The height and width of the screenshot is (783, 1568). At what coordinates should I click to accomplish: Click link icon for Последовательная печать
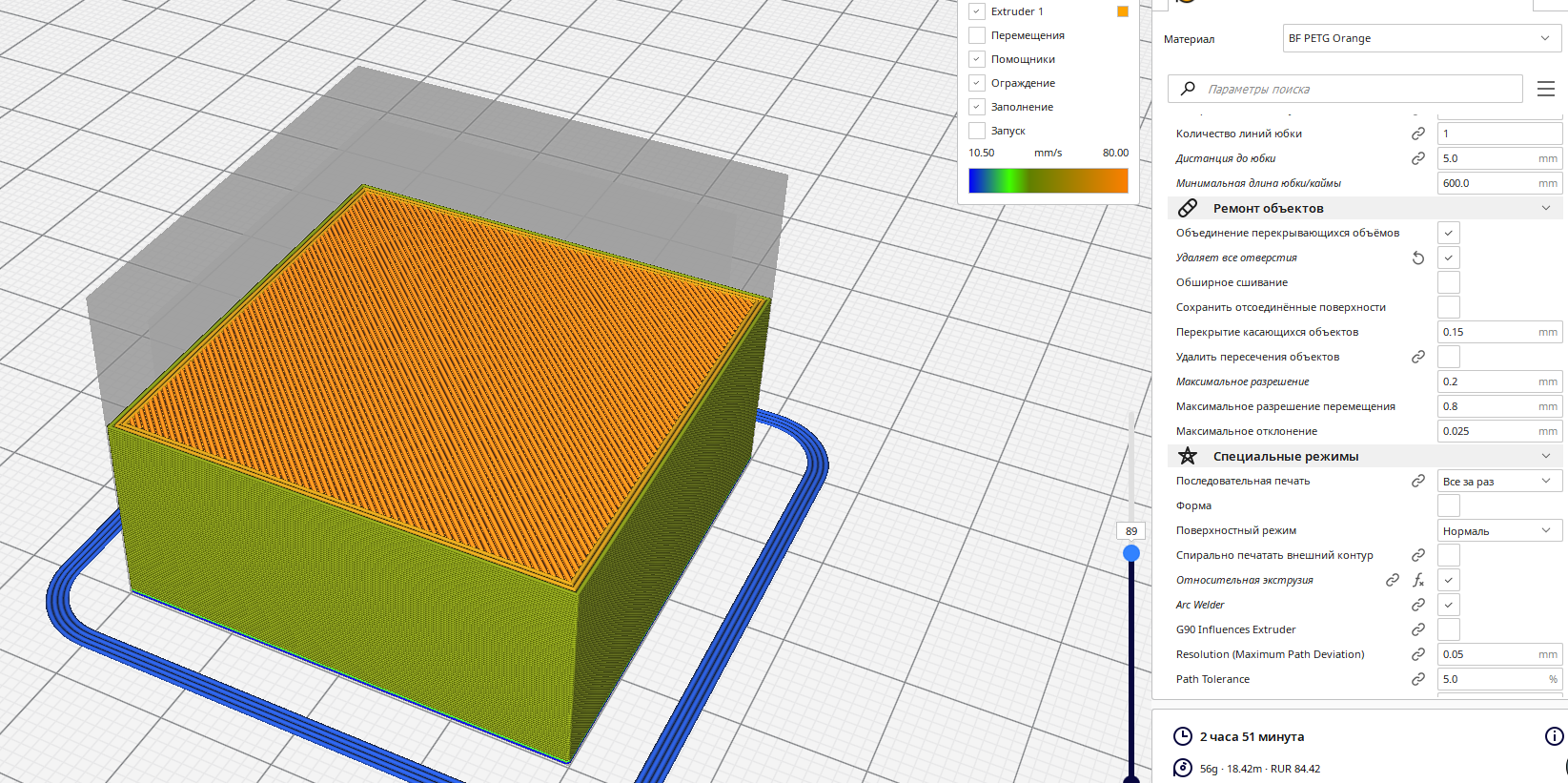point(1418,481)
